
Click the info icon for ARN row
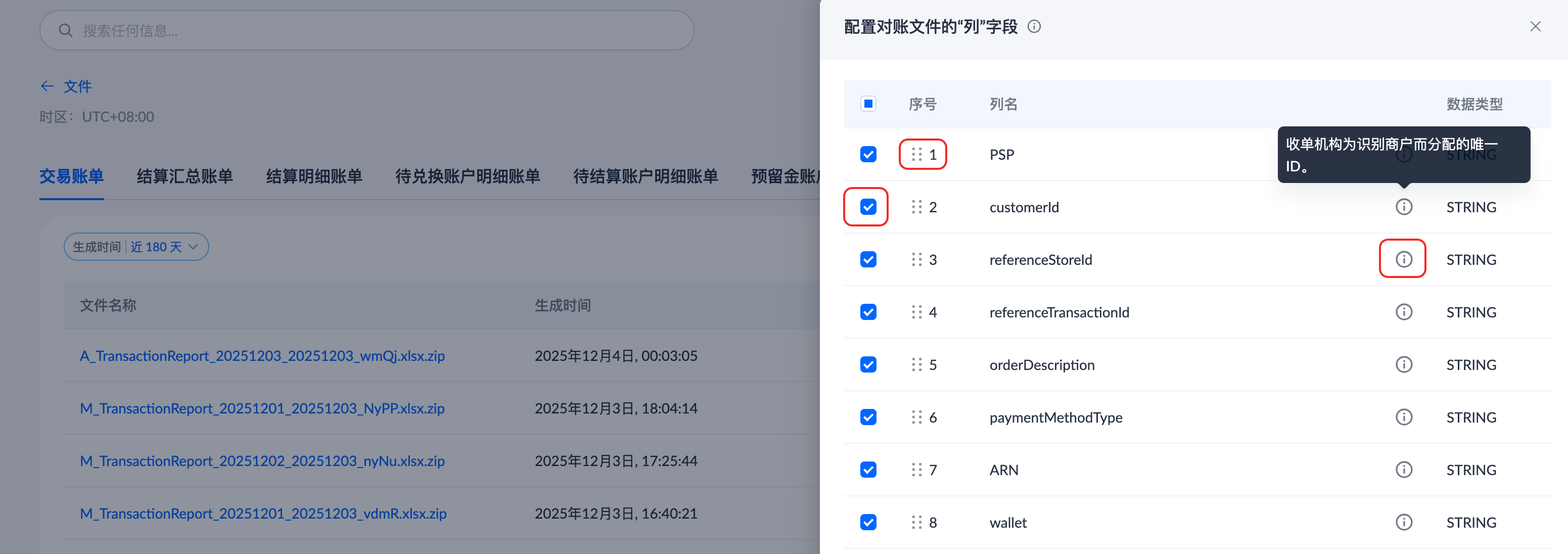coord(1403,470)
